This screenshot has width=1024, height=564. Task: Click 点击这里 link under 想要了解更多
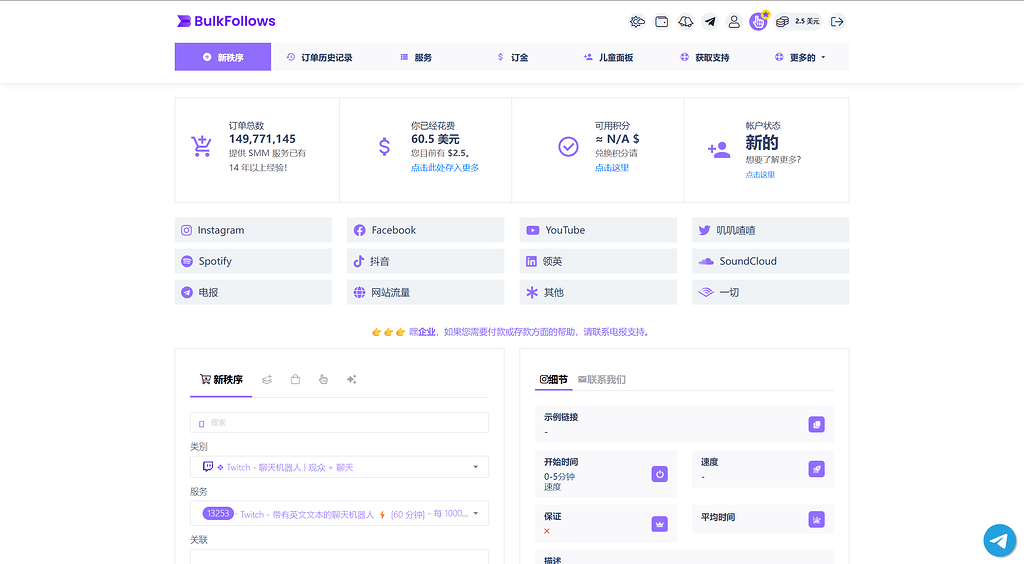click(x=760, y=174)
